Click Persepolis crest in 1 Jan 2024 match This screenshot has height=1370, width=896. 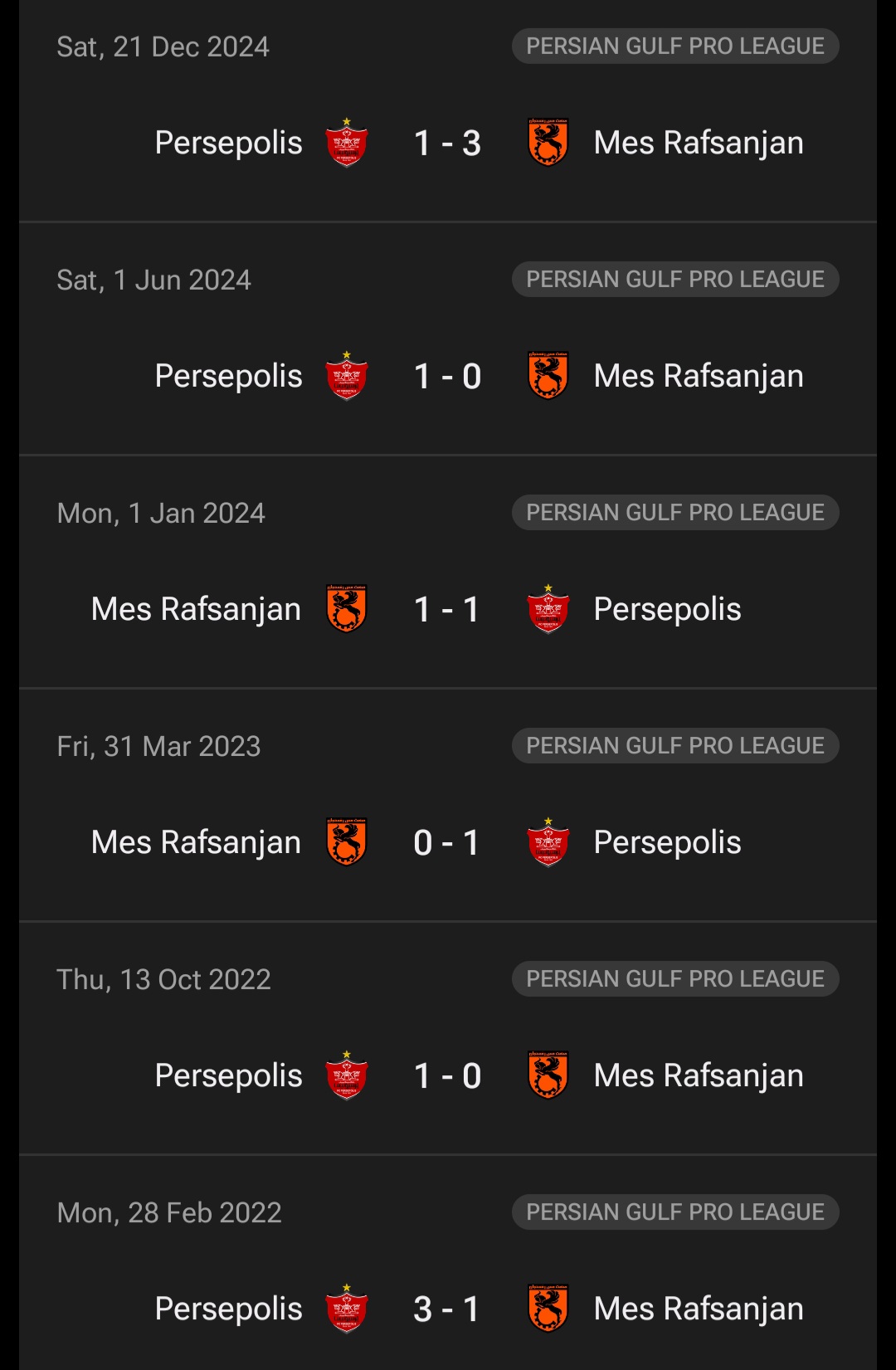click(x=548, y=609)
